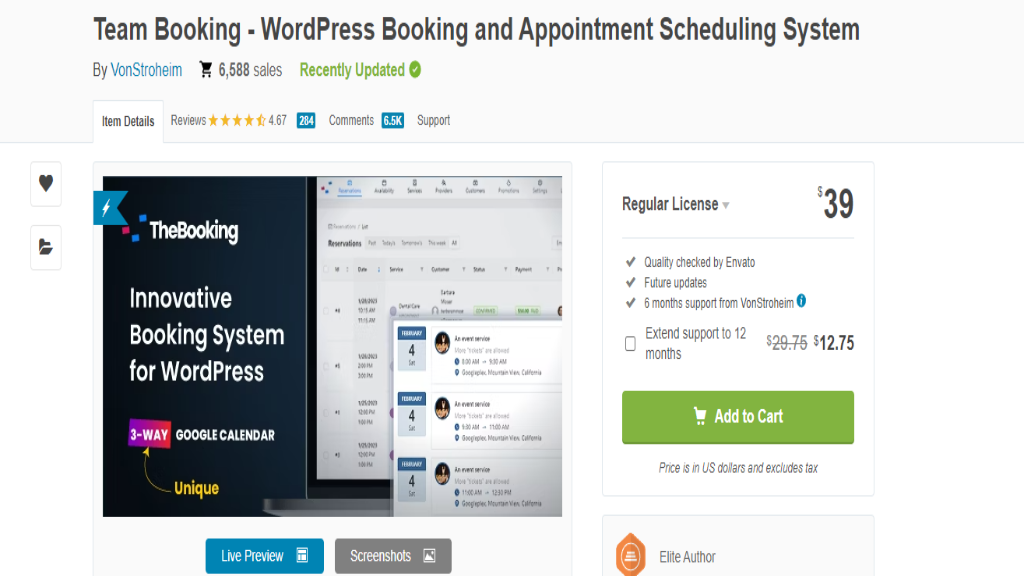Click the '6 months support from VonStroheim' text
This screenshot has width=1024, height=576.
[x=718, y=303]
